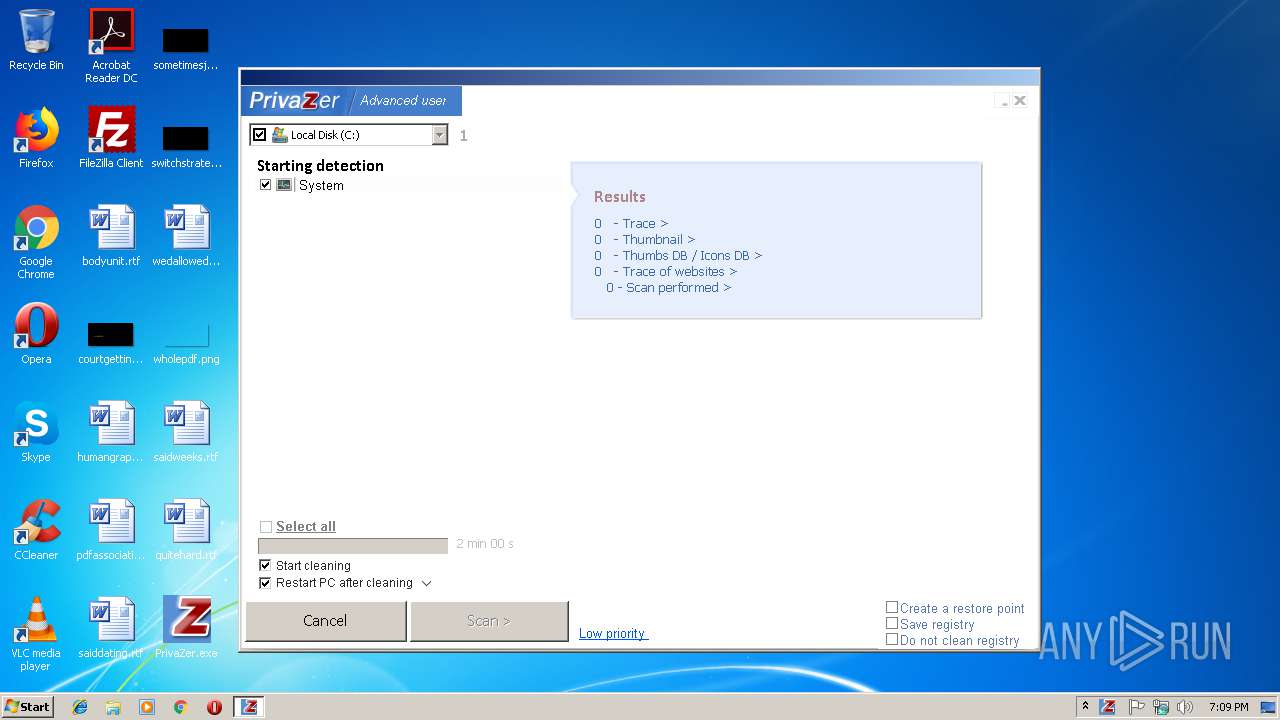Open volume control in system tray
Screen dimensions: 1280x720
(1185, 707)
